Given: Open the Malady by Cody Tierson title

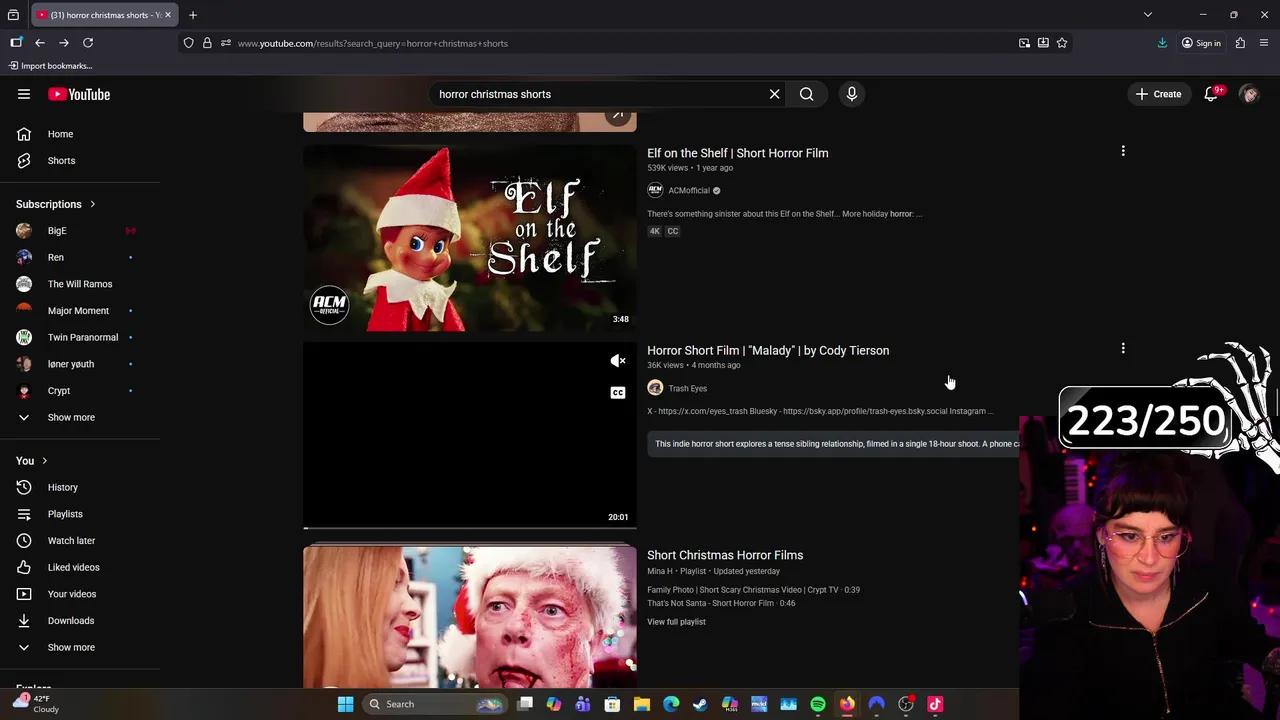Looking at the screenshot, I should tap(768, 351).
